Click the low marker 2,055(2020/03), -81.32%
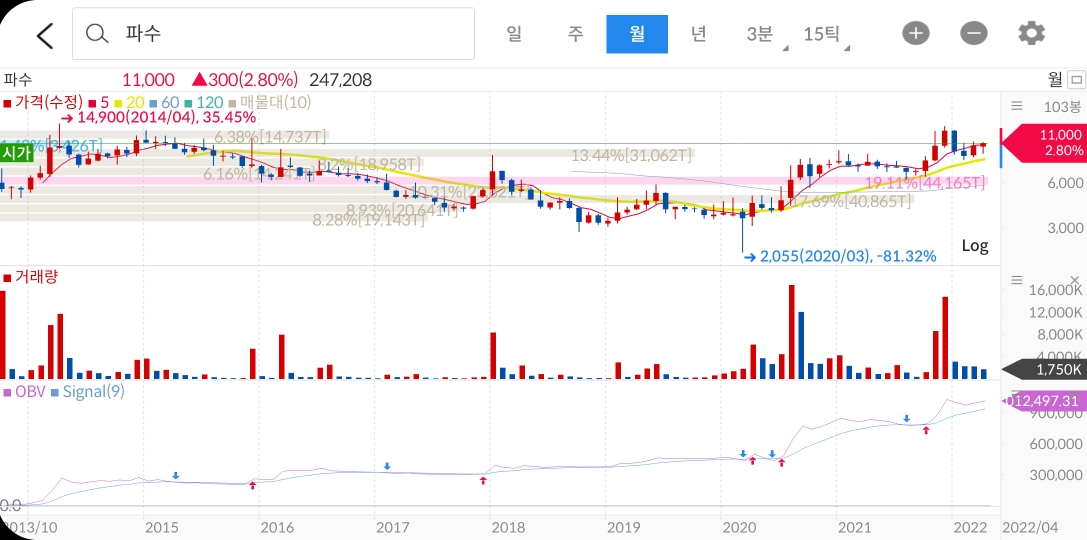1087x540 pixels. 840,256
